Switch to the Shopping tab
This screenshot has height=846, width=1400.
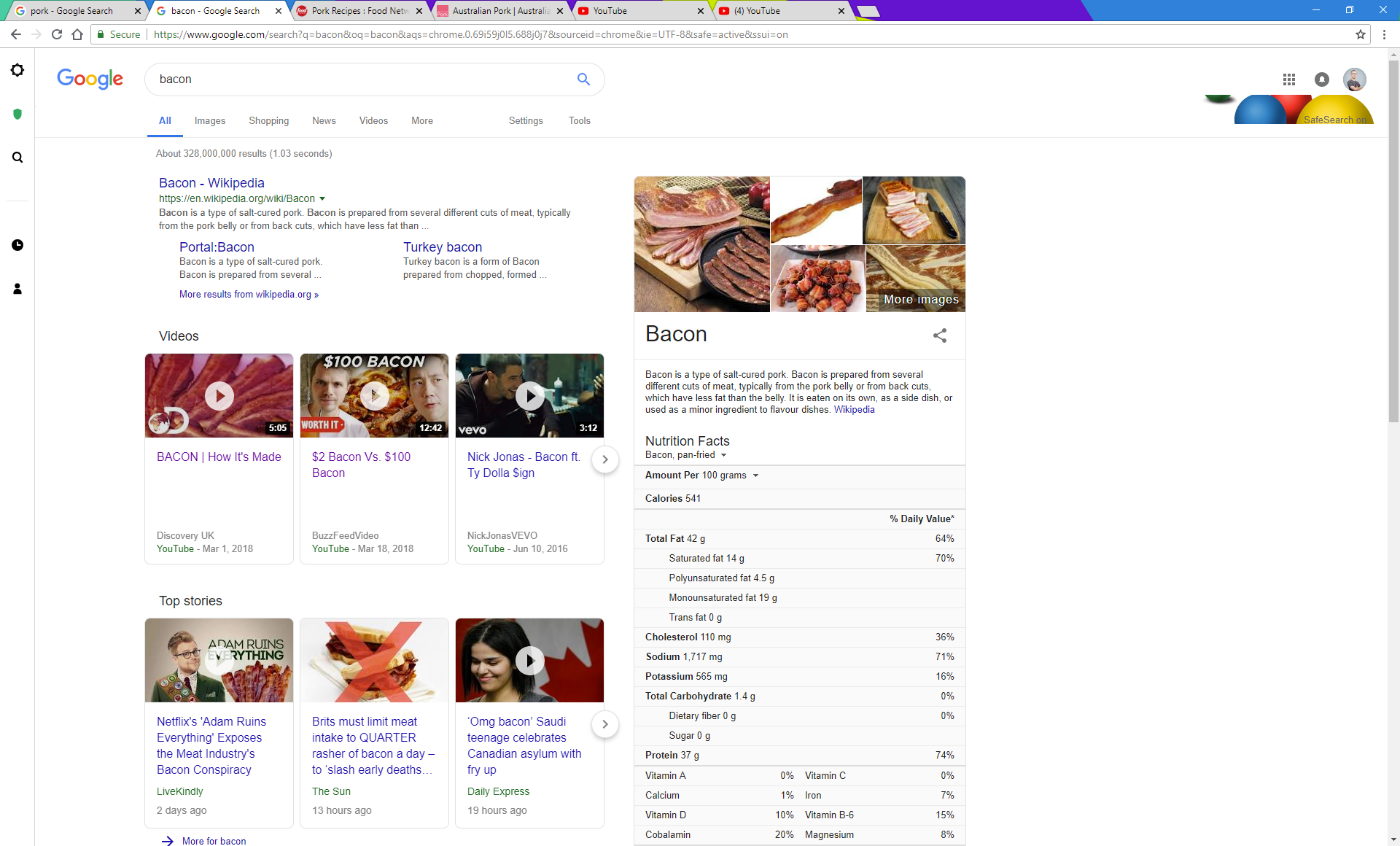click(269, 121)
